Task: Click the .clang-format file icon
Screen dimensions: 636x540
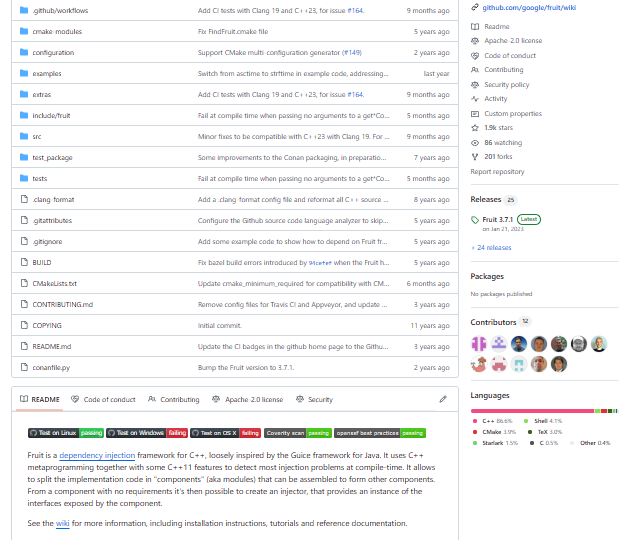Action: point(24,199)
